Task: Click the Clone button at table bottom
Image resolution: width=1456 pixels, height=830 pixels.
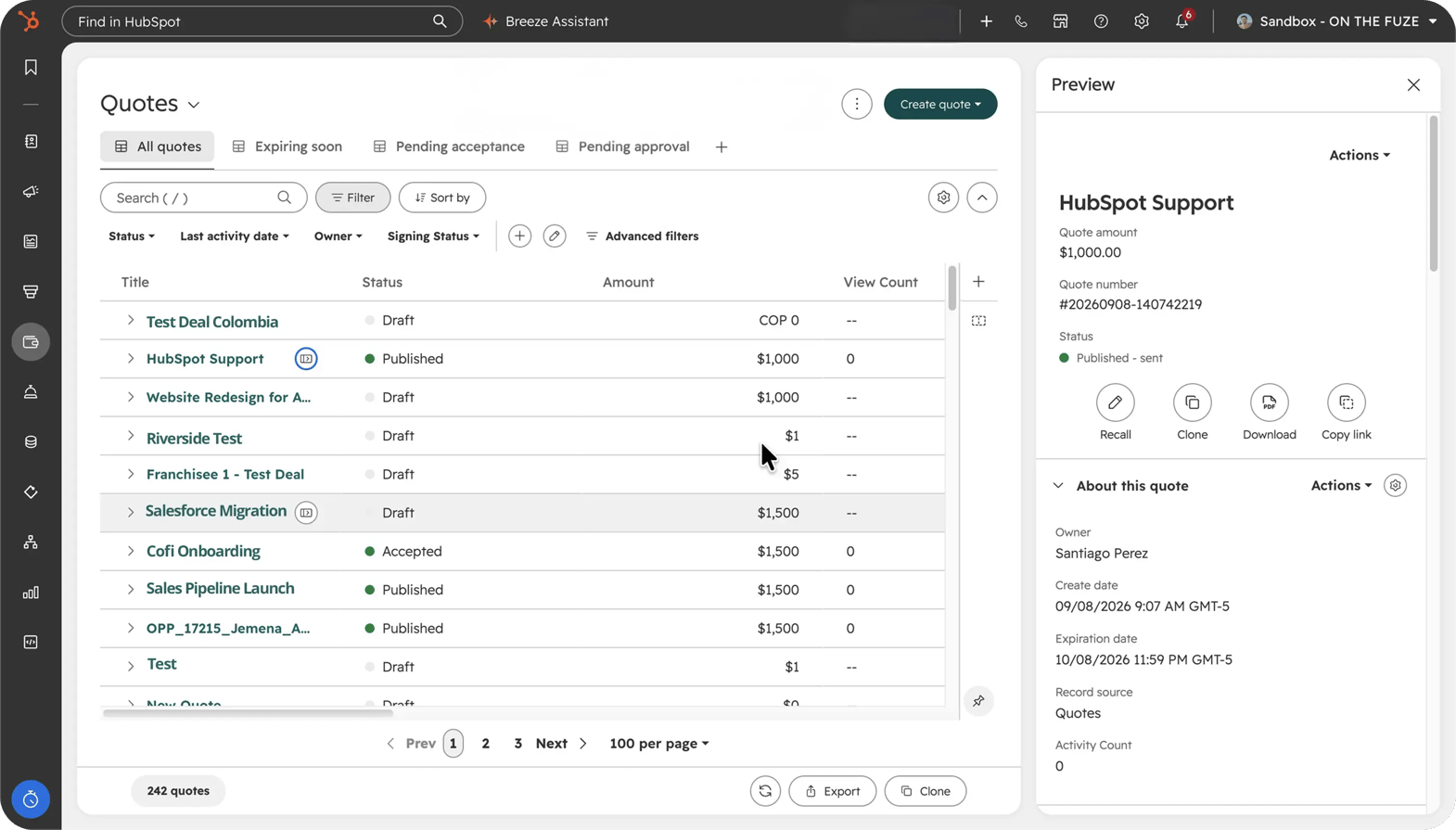Action: pos(926,791)
